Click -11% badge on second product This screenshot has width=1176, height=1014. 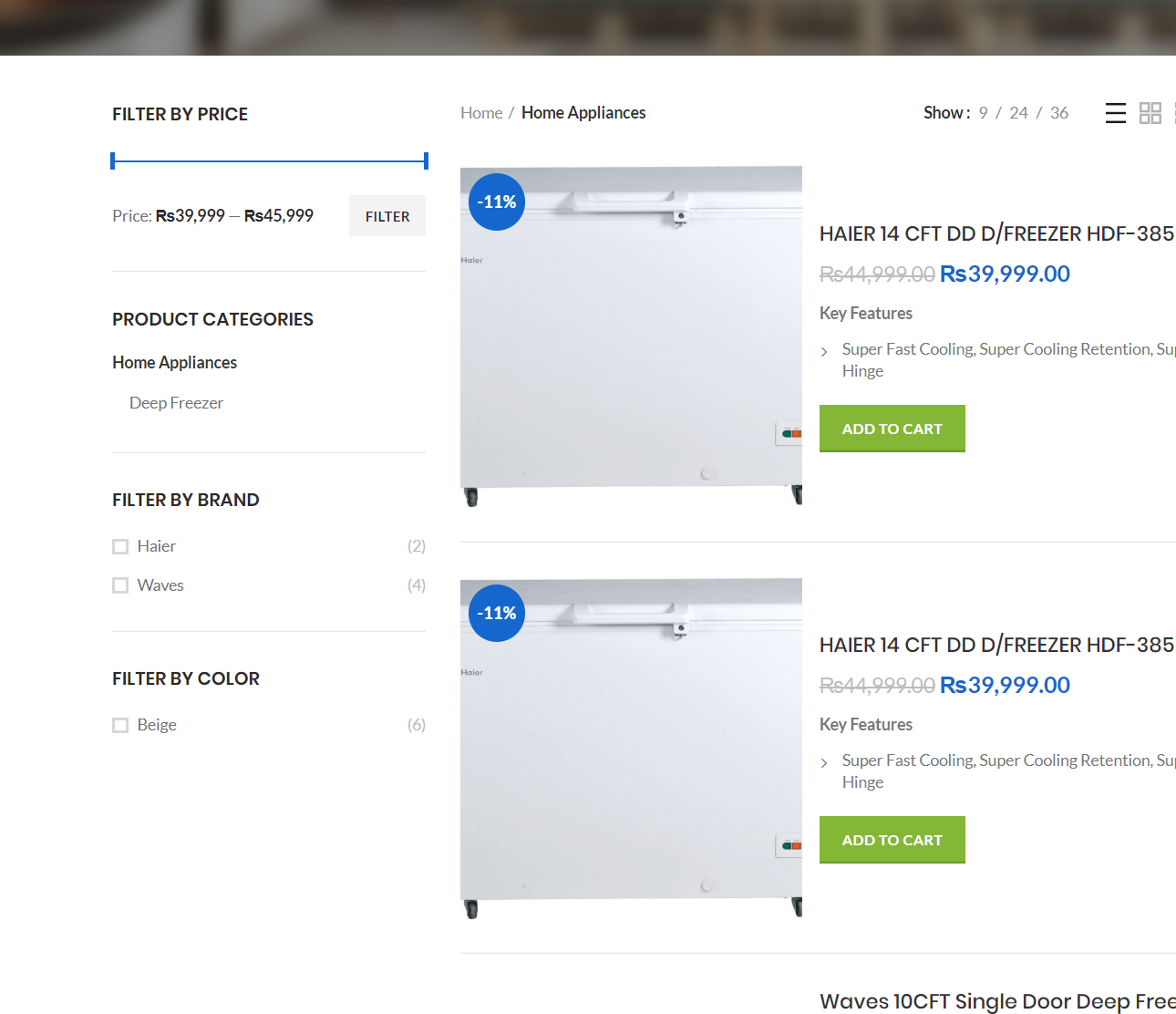[497, 613]
